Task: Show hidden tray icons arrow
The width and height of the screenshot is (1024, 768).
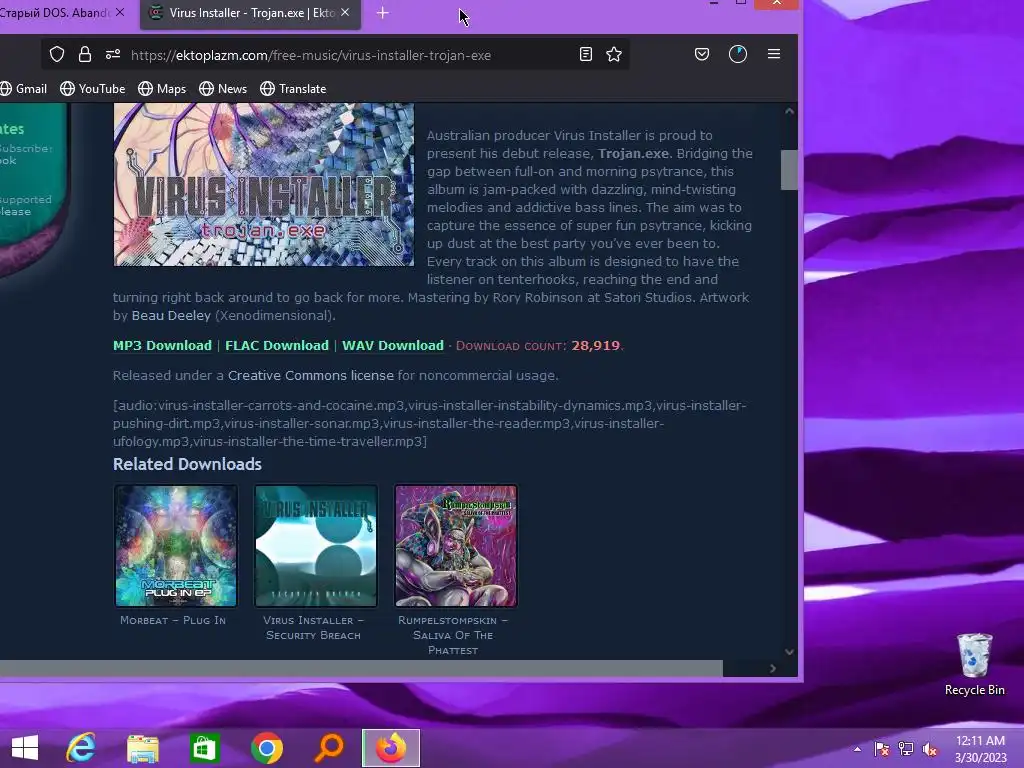Action: 857,749
